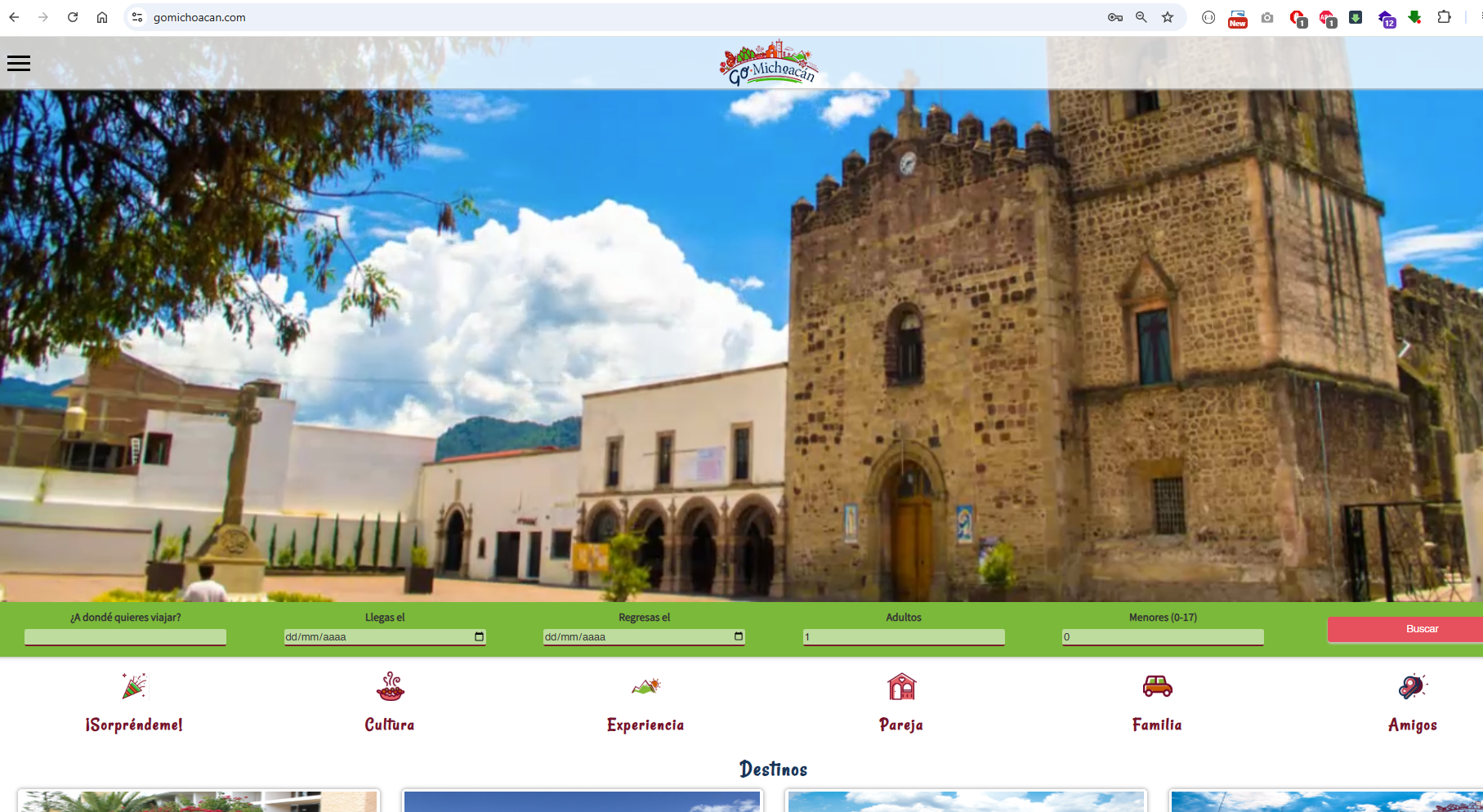
Task: Bookmark this page with the star
Action: tap(1168, 17)
